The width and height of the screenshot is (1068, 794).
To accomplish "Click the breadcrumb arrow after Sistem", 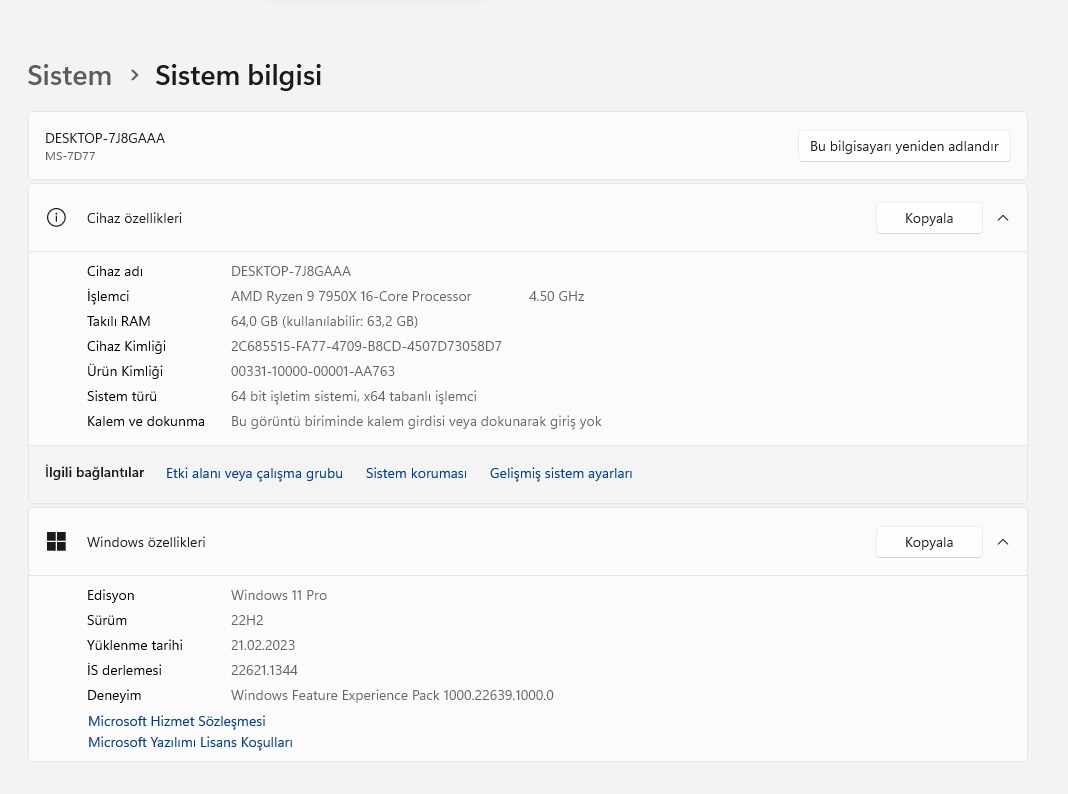I will pyautogui.click(x=134, y=76).
